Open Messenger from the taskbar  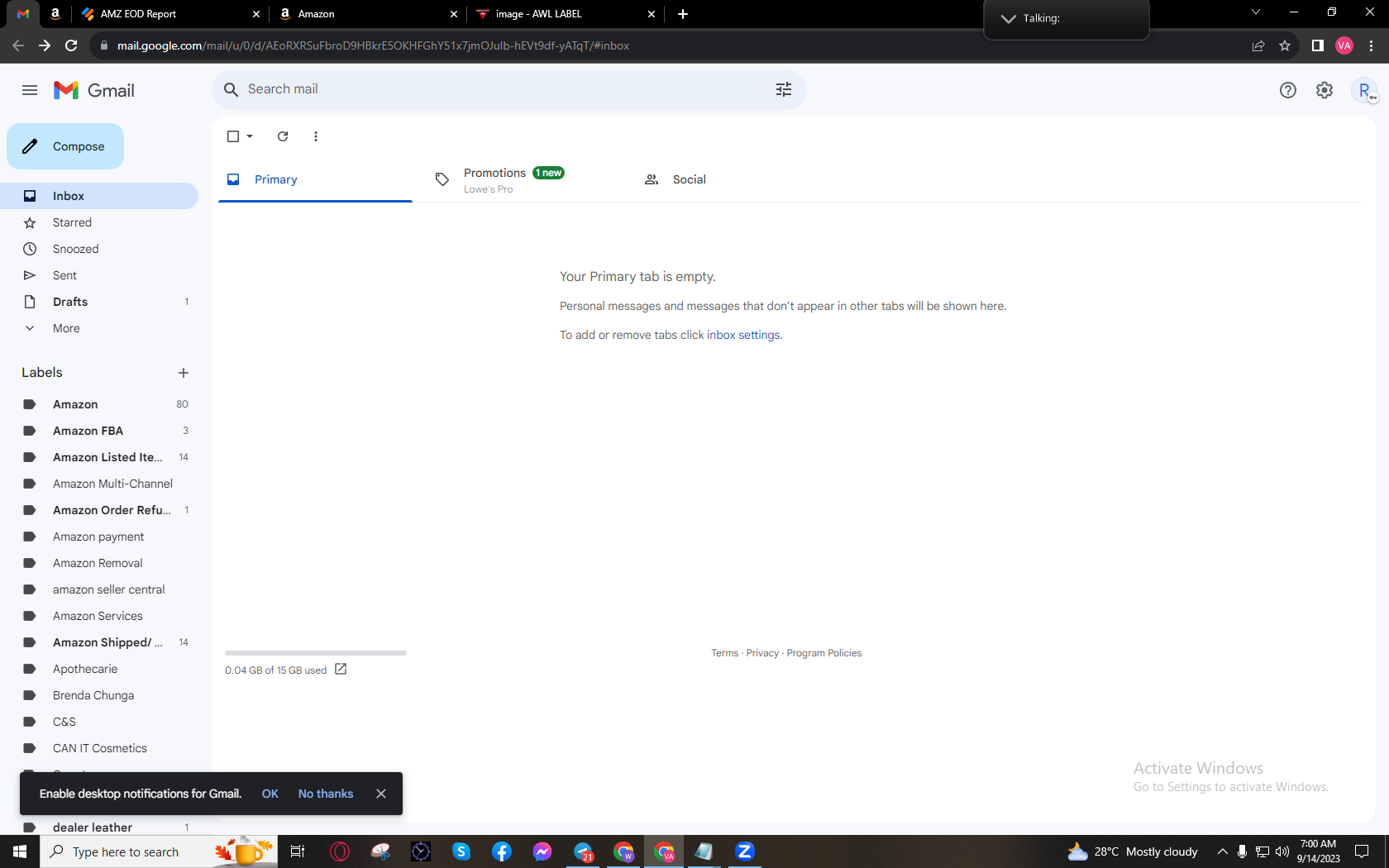(x=542, y=851)
